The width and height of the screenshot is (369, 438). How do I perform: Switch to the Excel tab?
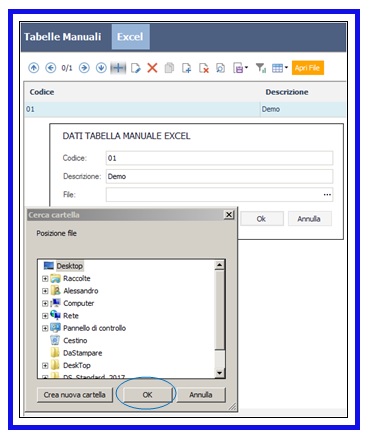[x=130, y=37]
